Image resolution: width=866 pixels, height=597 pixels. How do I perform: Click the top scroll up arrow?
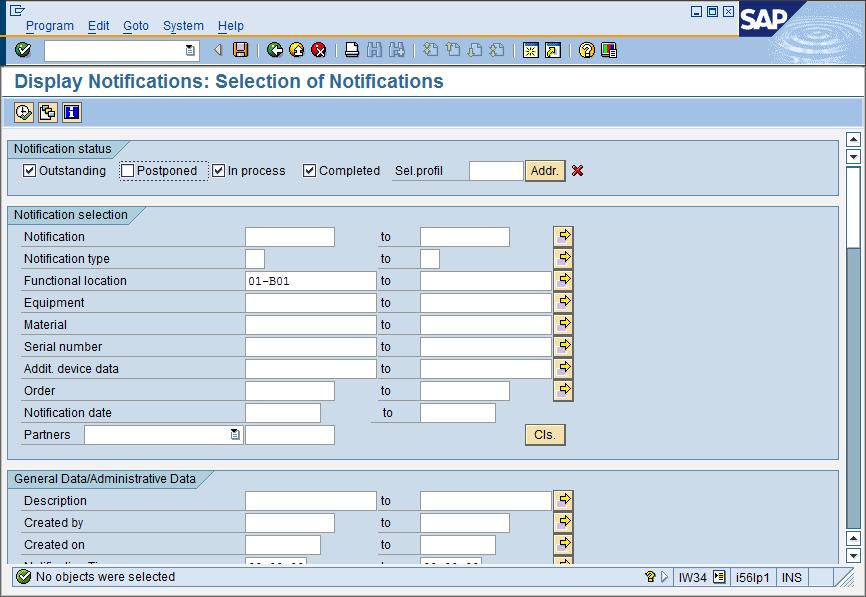tap(853, 140)
